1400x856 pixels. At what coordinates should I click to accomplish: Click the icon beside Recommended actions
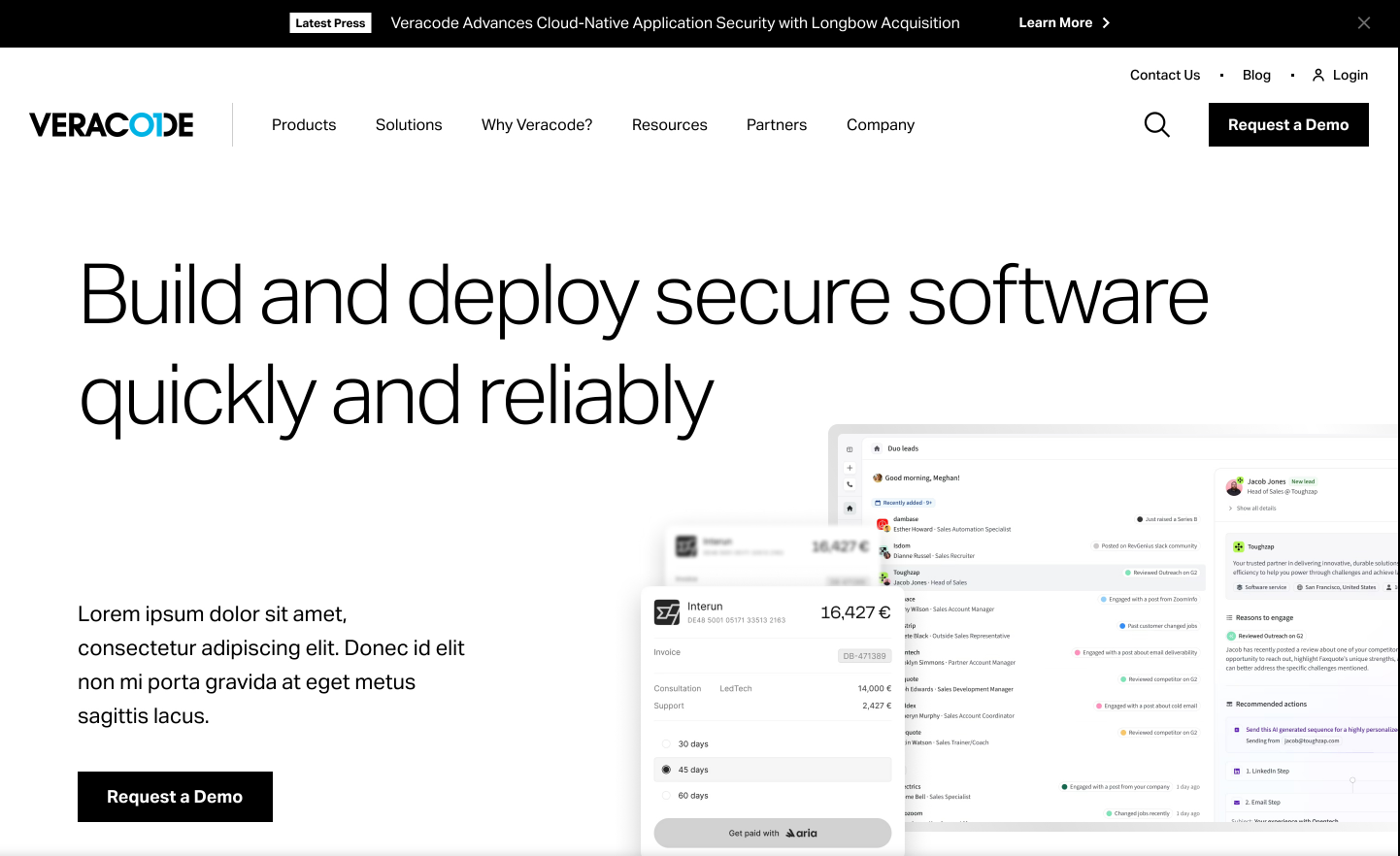point(1229,704)
